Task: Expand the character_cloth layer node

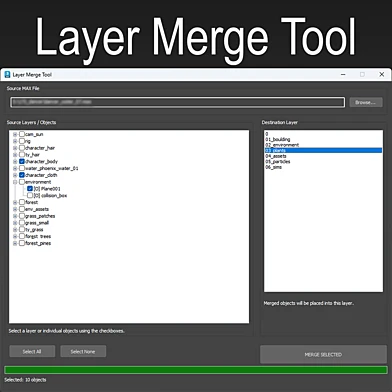Action: click(x=15, y=175)
